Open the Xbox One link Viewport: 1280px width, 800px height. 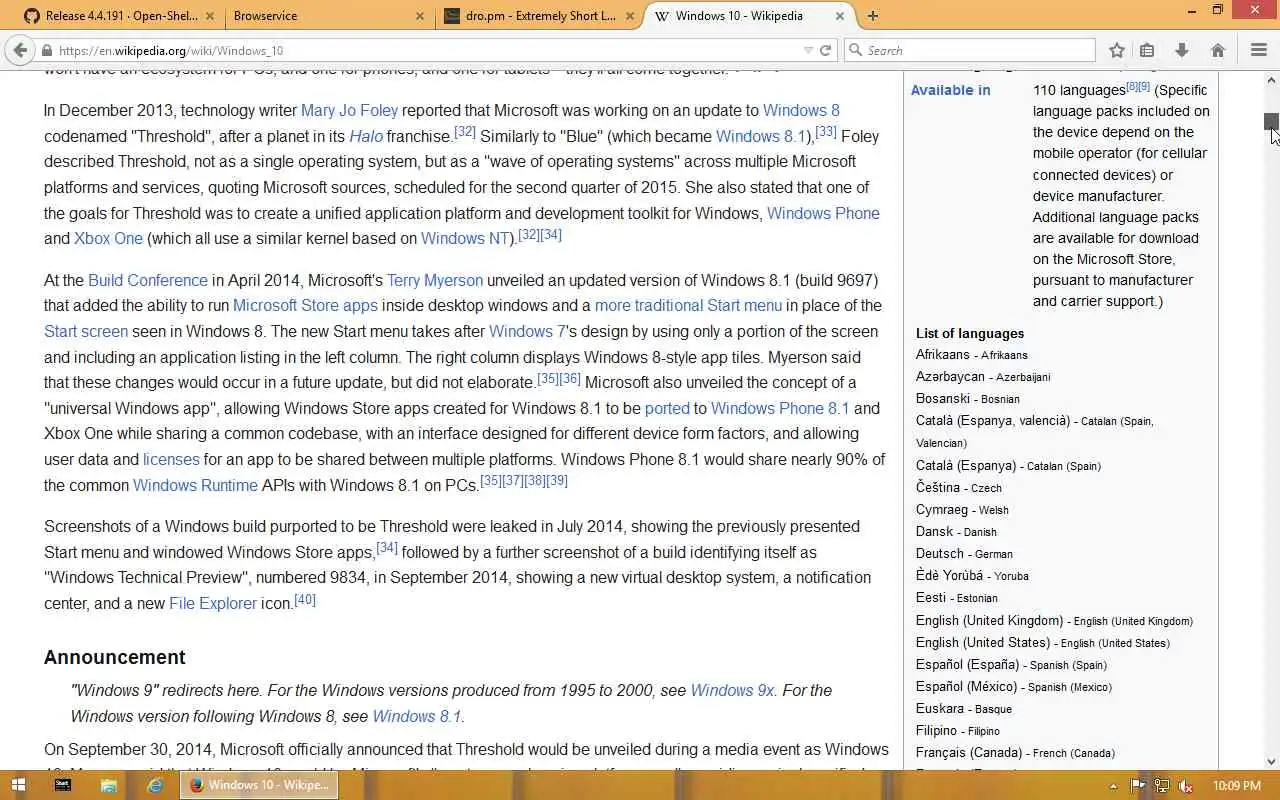coord(108,238)
